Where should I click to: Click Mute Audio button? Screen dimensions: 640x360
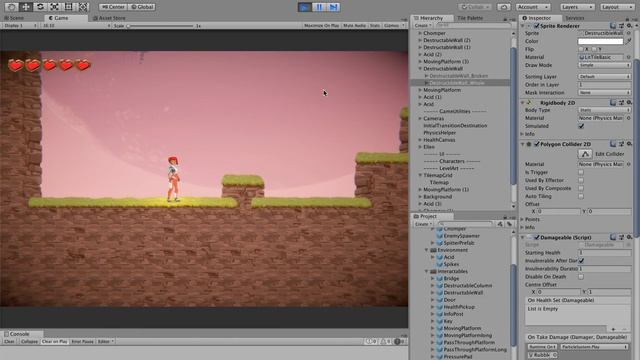[x=354, y=25]
